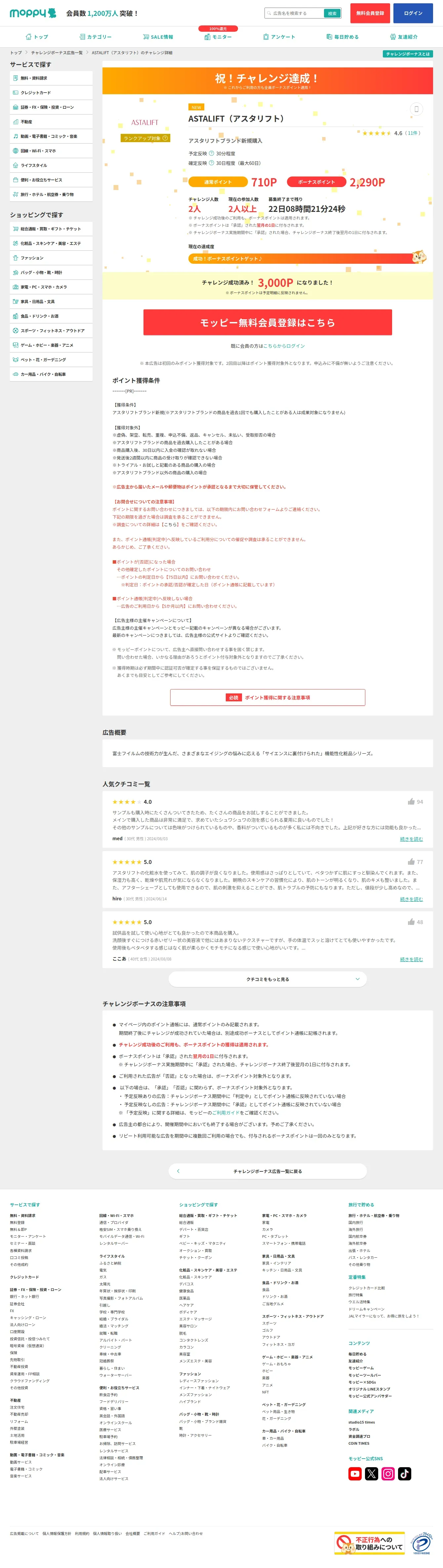Viewport: 443px width, 1568px height.
Task: Click the ASTALIFT brand logo image
Action: [x=145, y=122]
